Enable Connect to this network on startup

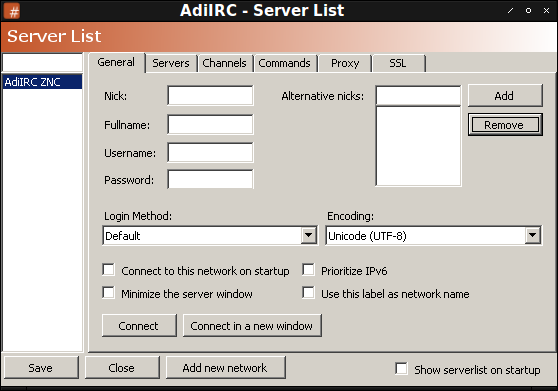[109, 270]
